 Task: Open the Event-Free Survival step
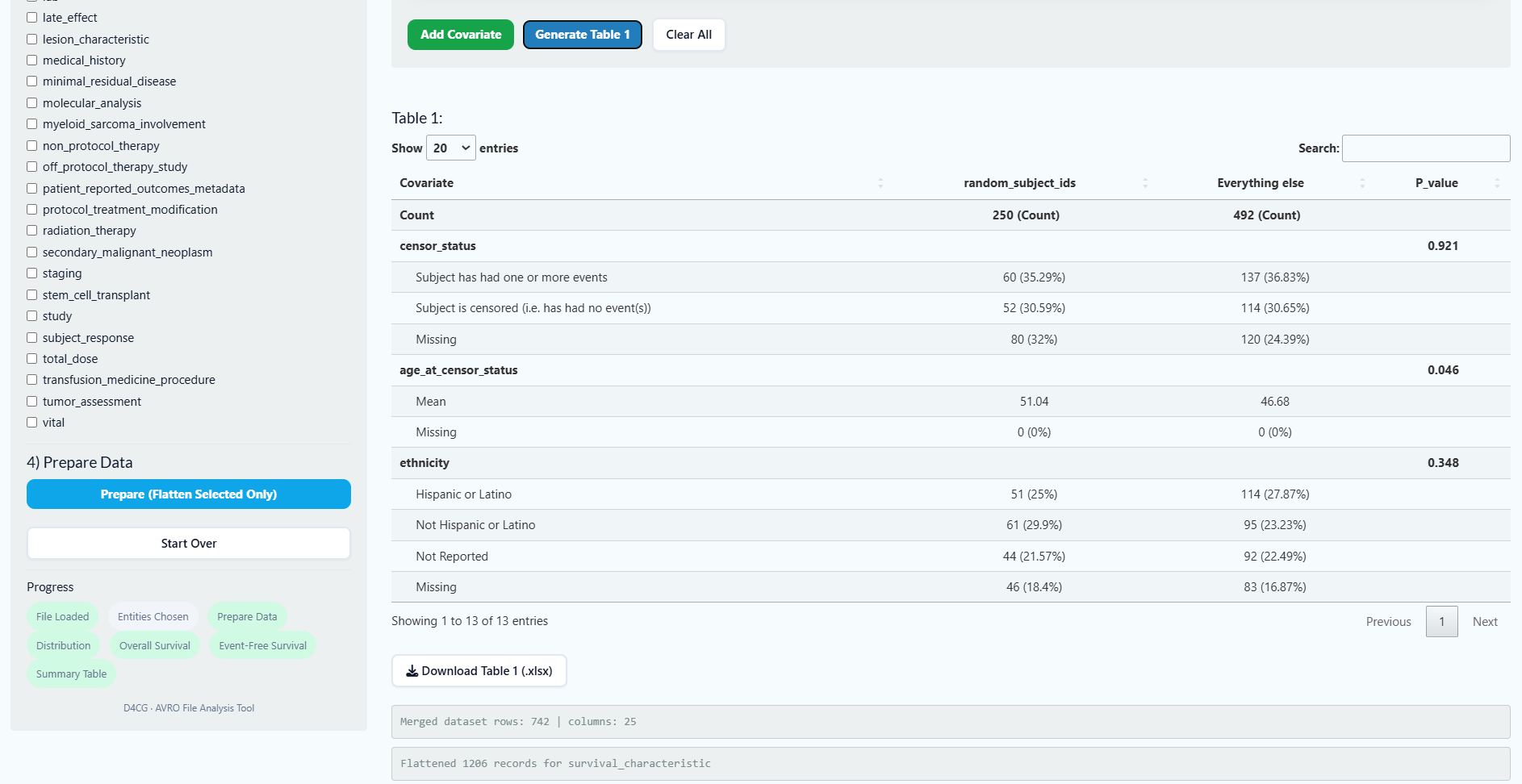pyautogui.click(x=262, y=646)
